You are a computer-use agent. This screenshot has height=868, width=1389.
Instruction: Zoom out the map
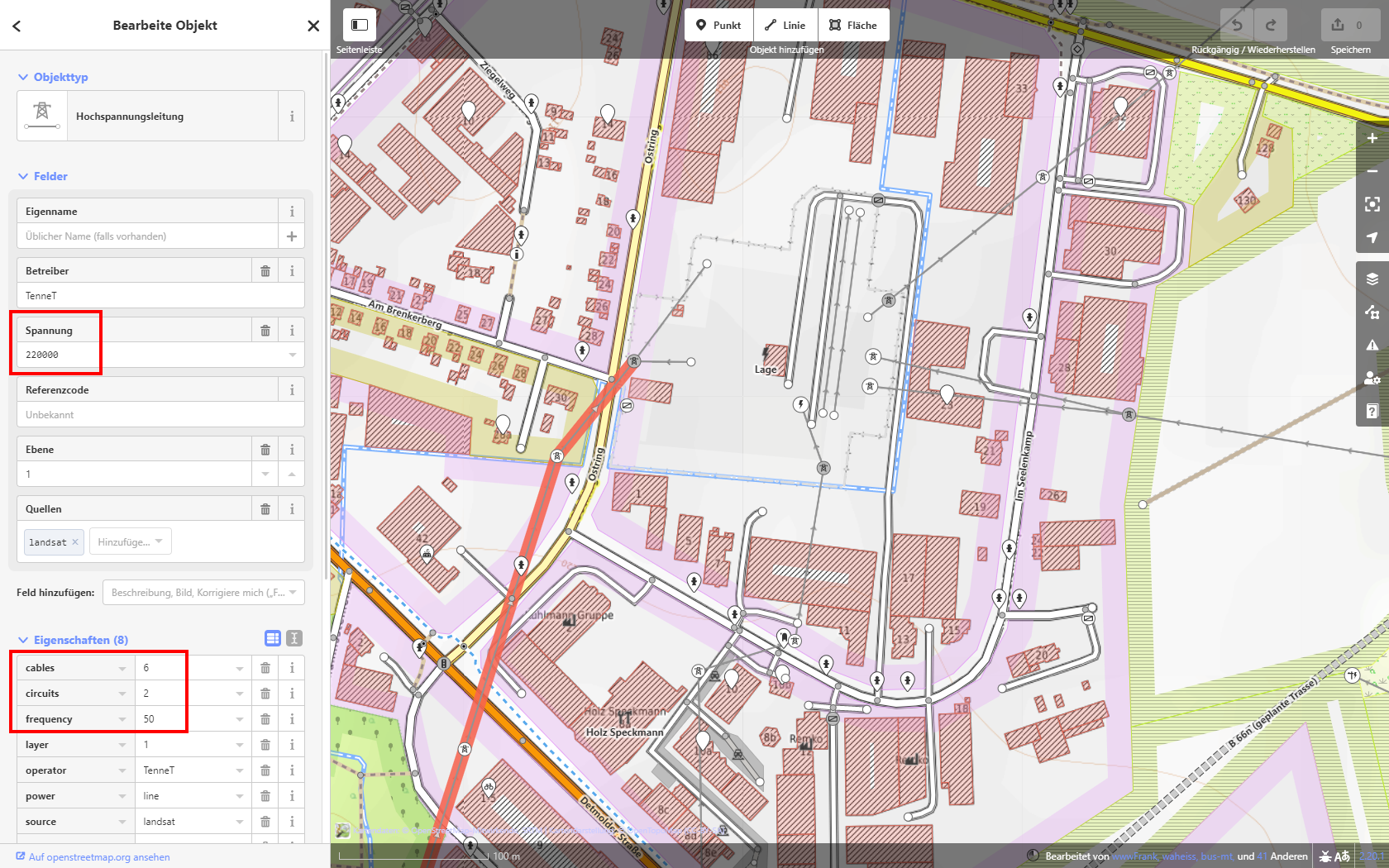coord(1372,171)
